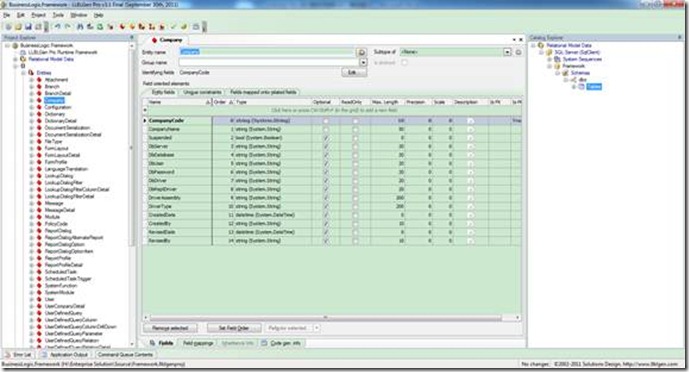The width and height of the screenshot is (689, 372).
Task: Select the CompanyName field row
Action: pyautogui.click(x=332, y=129)
